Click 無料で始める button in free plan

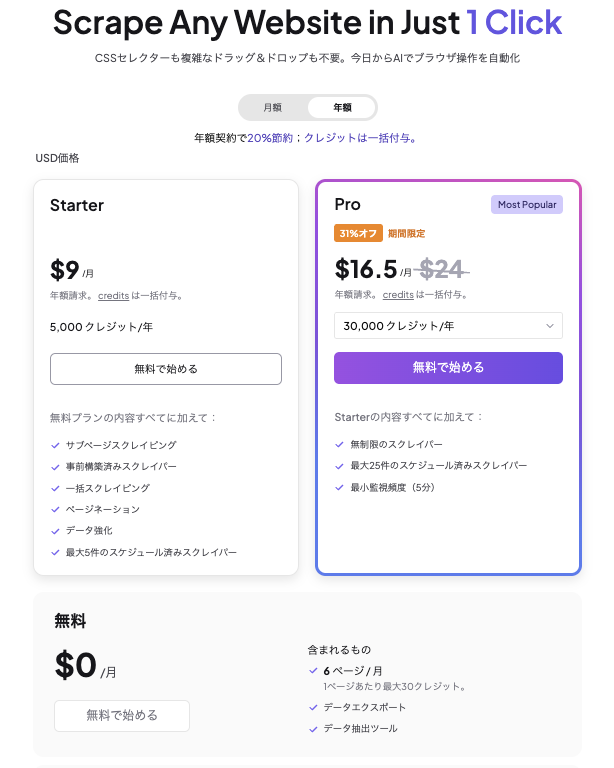point(122,715)
